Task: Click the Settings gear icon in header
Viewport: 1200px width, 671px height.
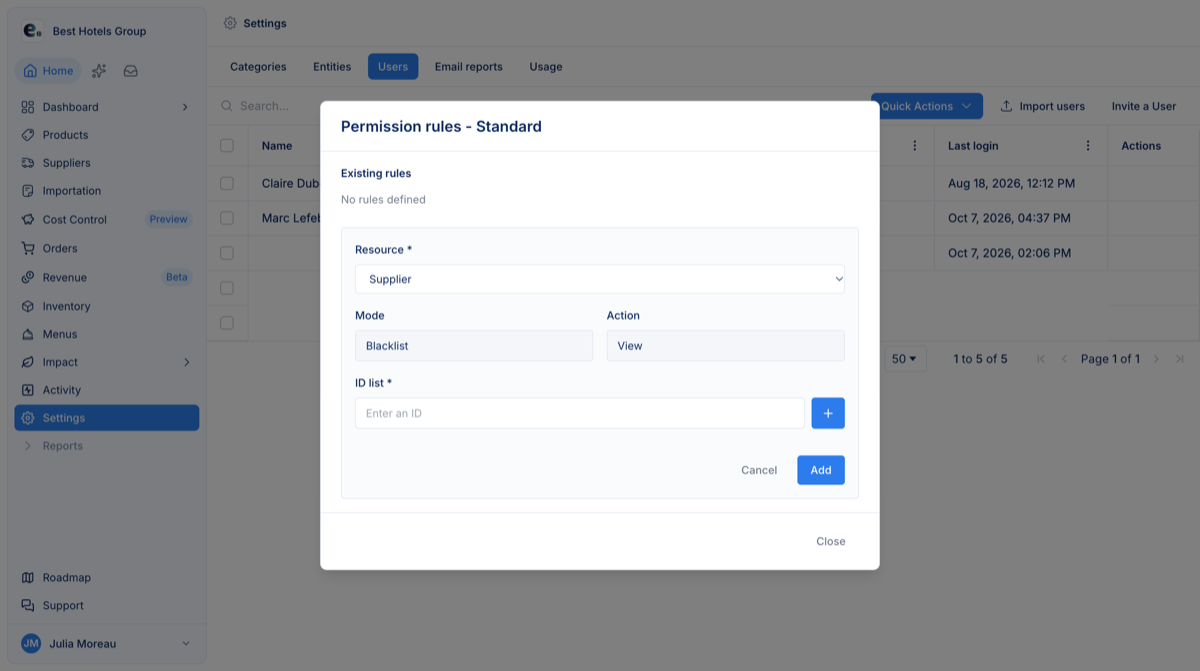Action: pos(230,23)
